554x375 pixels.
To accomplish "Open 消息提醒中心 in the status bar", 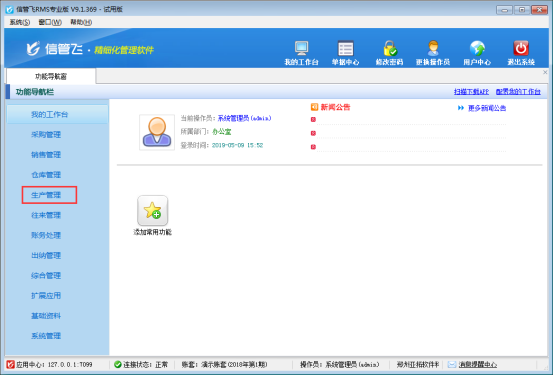I will (478, 364).
